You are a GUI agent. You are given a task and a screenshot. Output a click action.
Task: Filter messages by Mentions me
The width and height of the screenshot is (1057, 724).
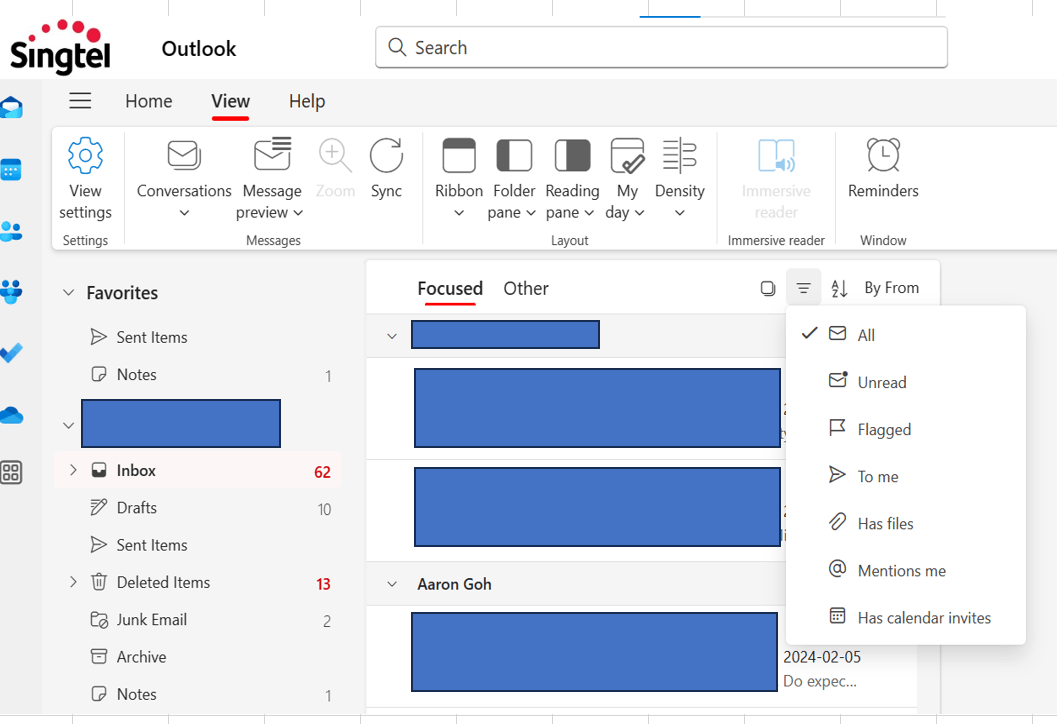click(905, 570)
